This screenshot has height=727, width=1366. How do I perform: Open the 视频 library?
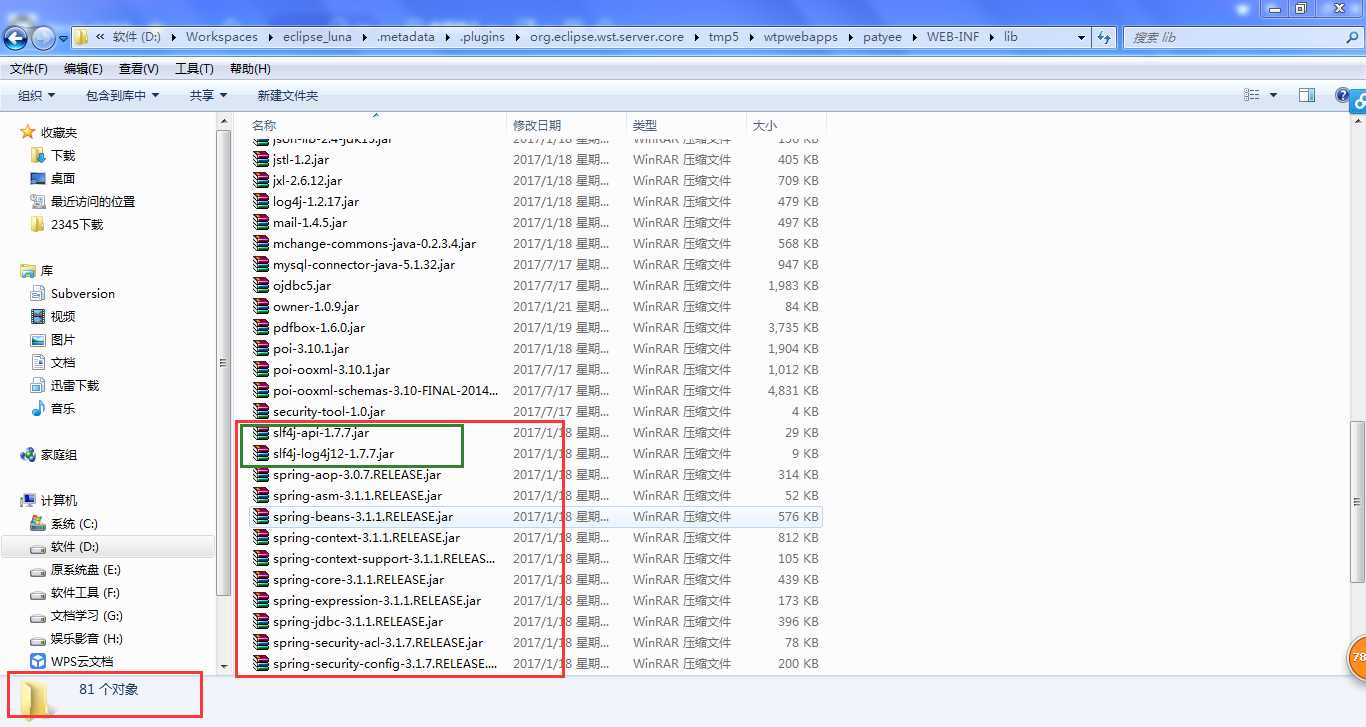pos(63,316)
